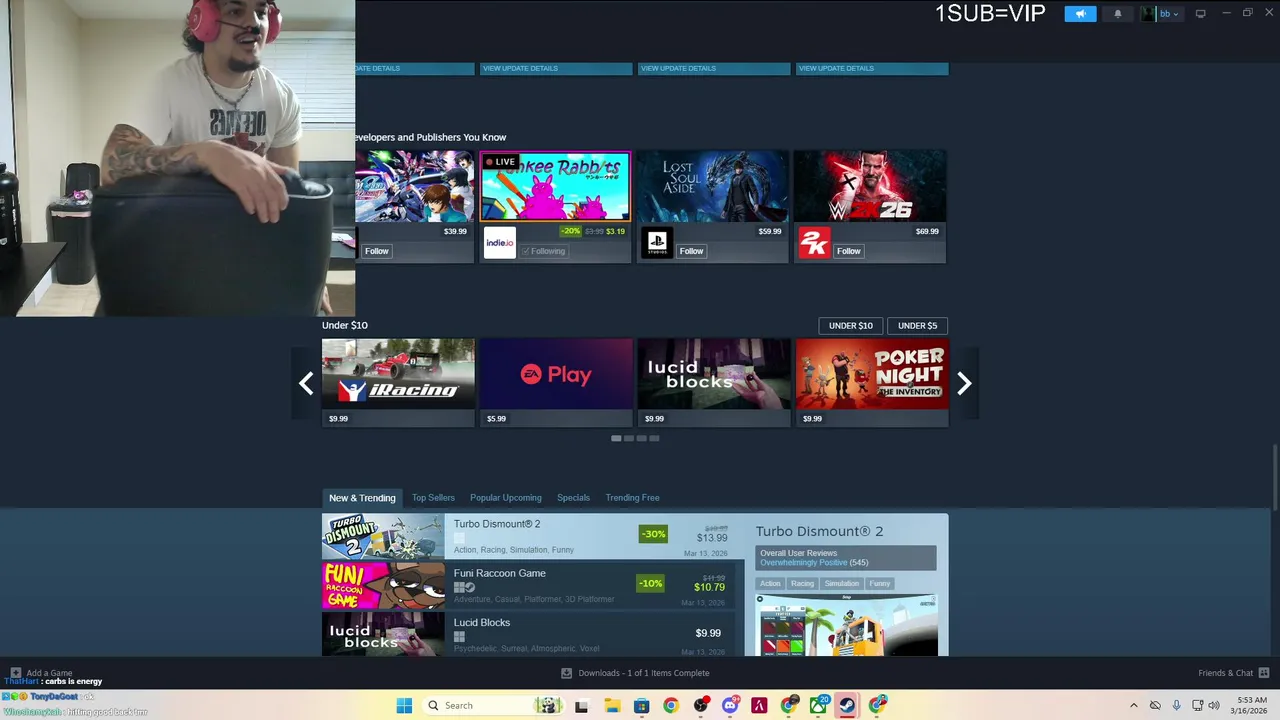
Task: Open the volume tray icon
Action: click(1214, 706)
